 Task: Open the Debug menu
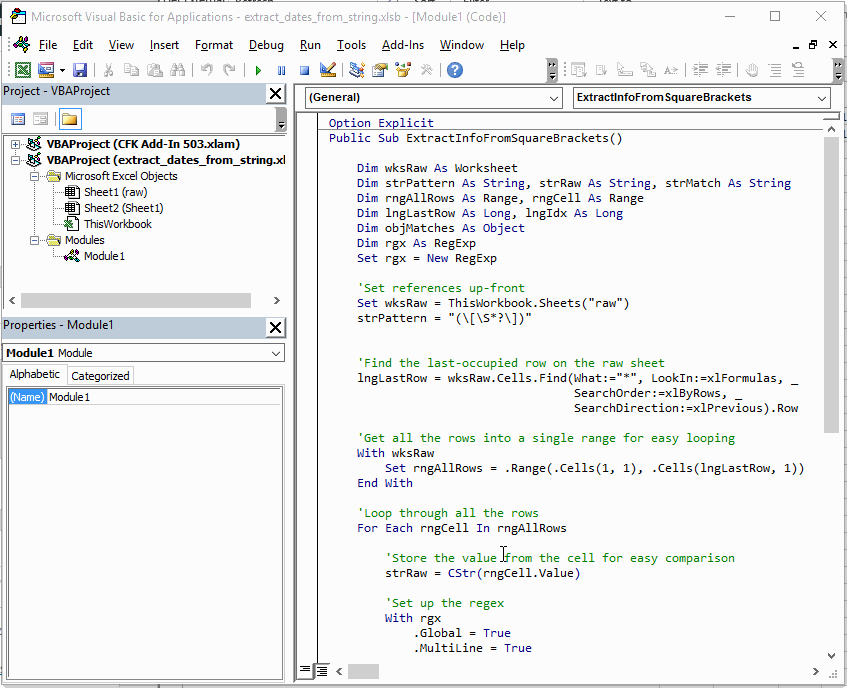[266, 45]
